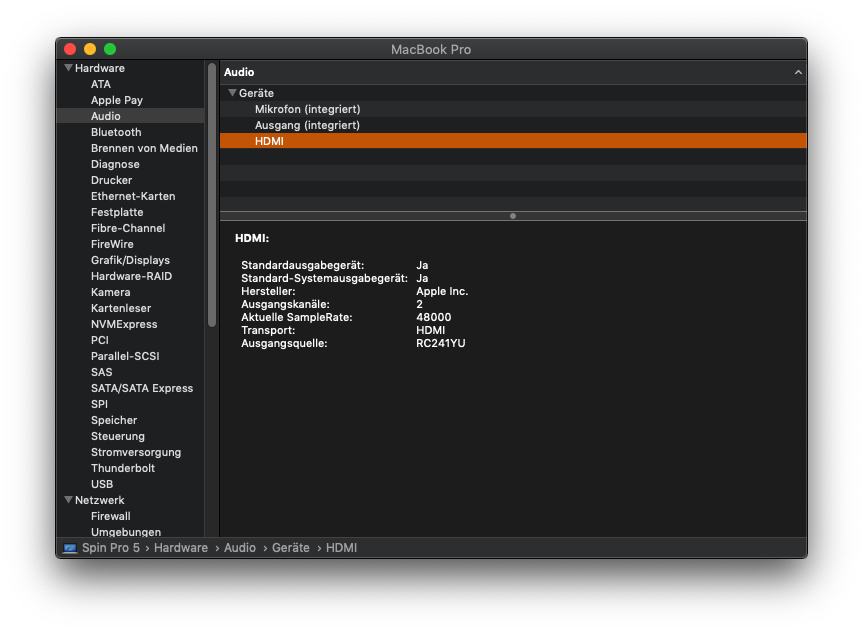The image size is (863, 632).
Task: Select the highlighted HDMI device row
Action: [x=270, y=141]
